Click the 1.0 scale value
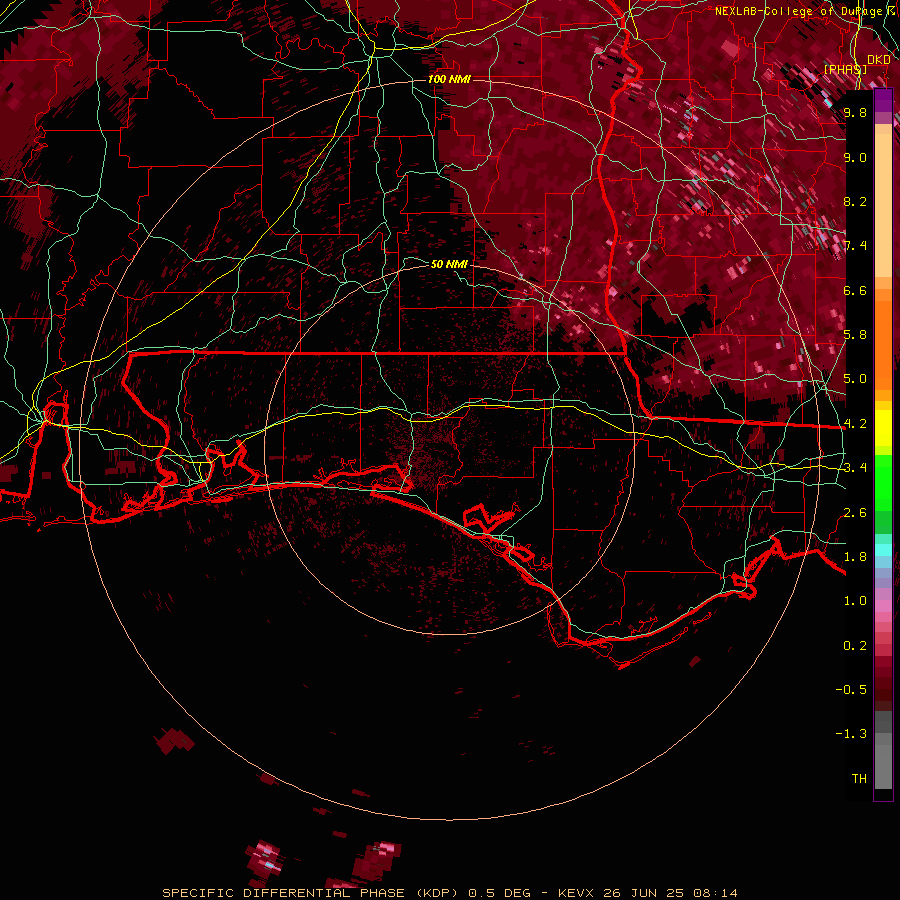Screen dimensions: 900x900 click(855, 601)
